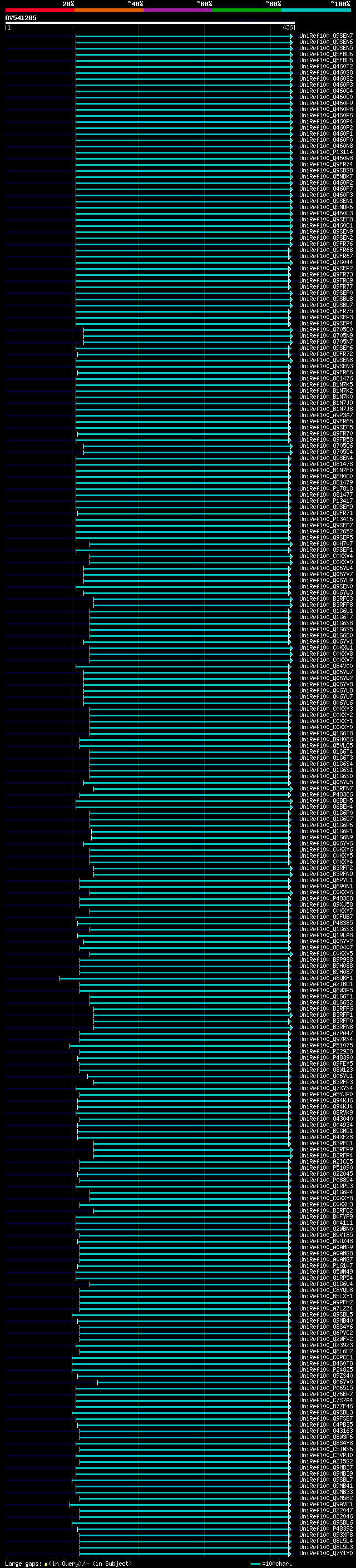Select hit label UniRef100_Q690N1
The image size is (356, 1568).
(325, 886)
